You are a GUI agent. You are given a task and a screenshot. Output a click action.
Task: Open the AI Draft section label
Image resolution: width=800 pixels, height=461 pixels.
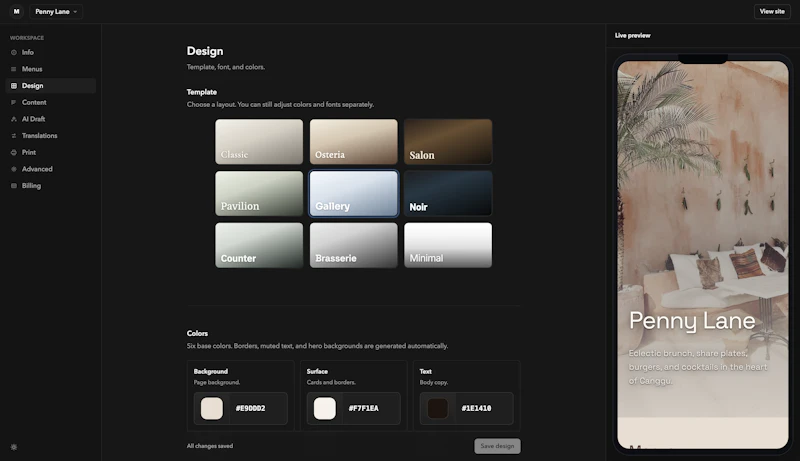coord(34,119)
